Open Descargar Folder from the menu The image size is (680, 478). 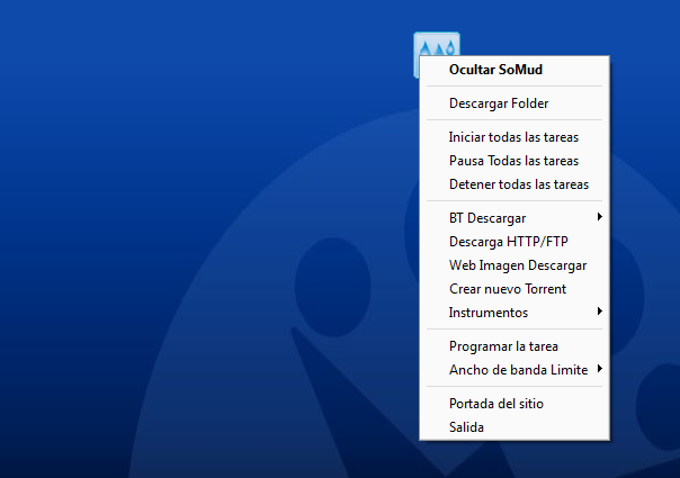pos(514,104)
